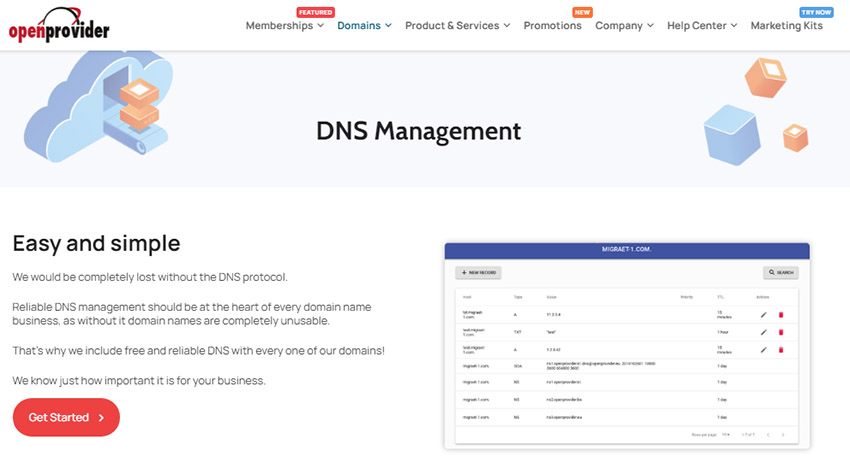Open the Help Center menu
The width and height of the screenshot is (850, 464).
(x=702, y=25)
